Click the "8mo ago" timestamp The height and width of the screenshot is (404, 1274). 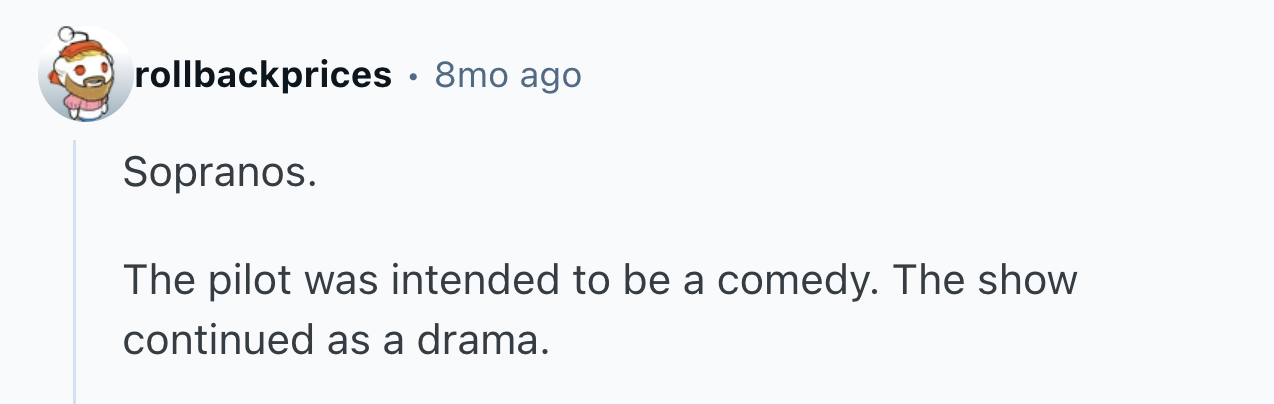508,76
